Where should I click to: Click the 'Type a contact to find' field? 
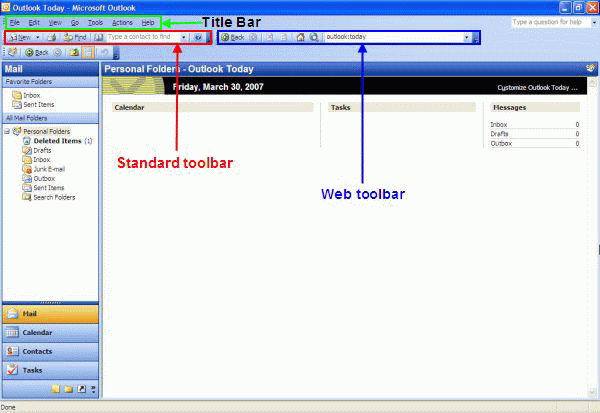coord(143,37)
